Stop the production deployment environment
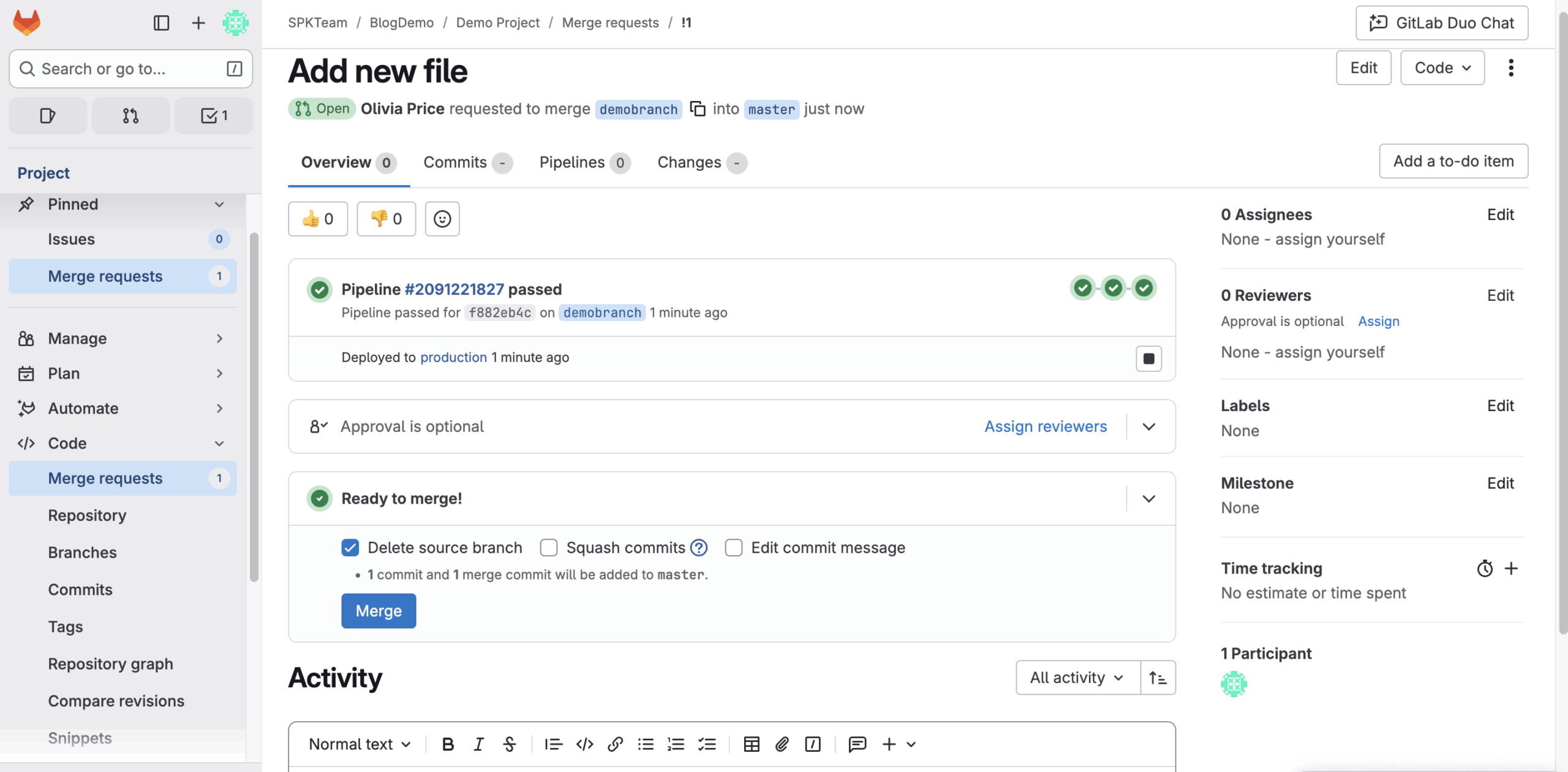Screen dimensions: 1568x772 point(1148,358)
